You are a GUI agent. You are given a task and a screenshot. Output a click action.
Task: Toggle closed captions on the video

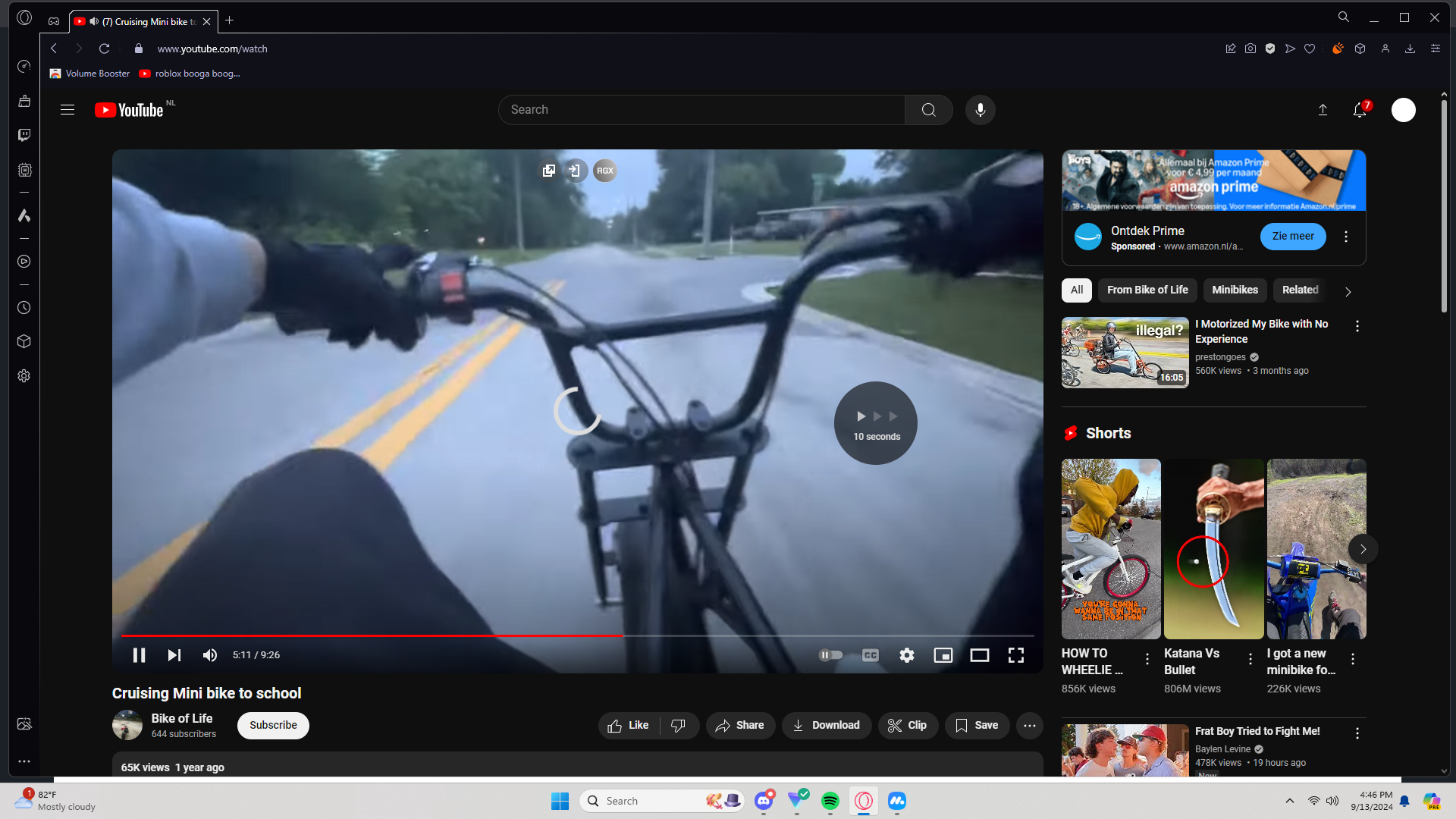pos(871,655)
